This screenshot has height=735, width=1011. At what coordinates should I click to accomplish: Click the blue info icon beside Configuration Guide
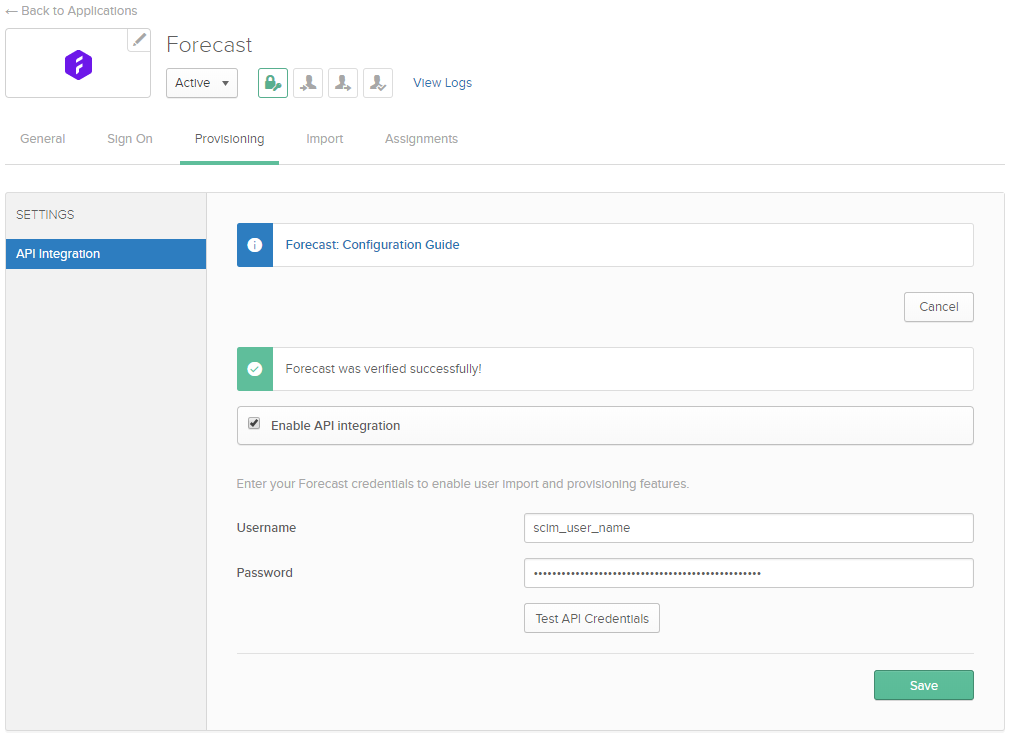255,245
